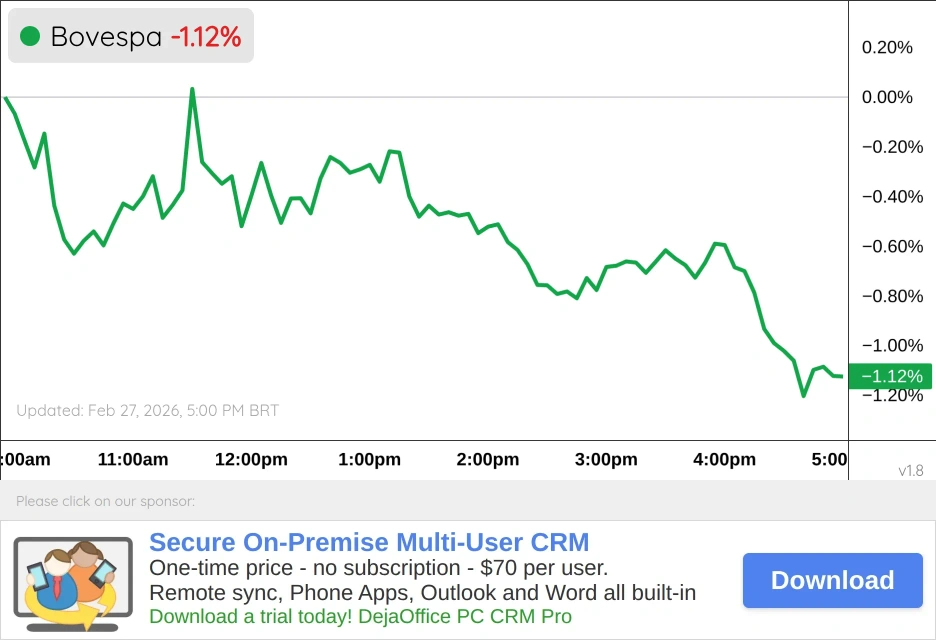Click the green dot beside Bovespa
The height and width of the screenshot is (640, 936).
click(30, 37)
